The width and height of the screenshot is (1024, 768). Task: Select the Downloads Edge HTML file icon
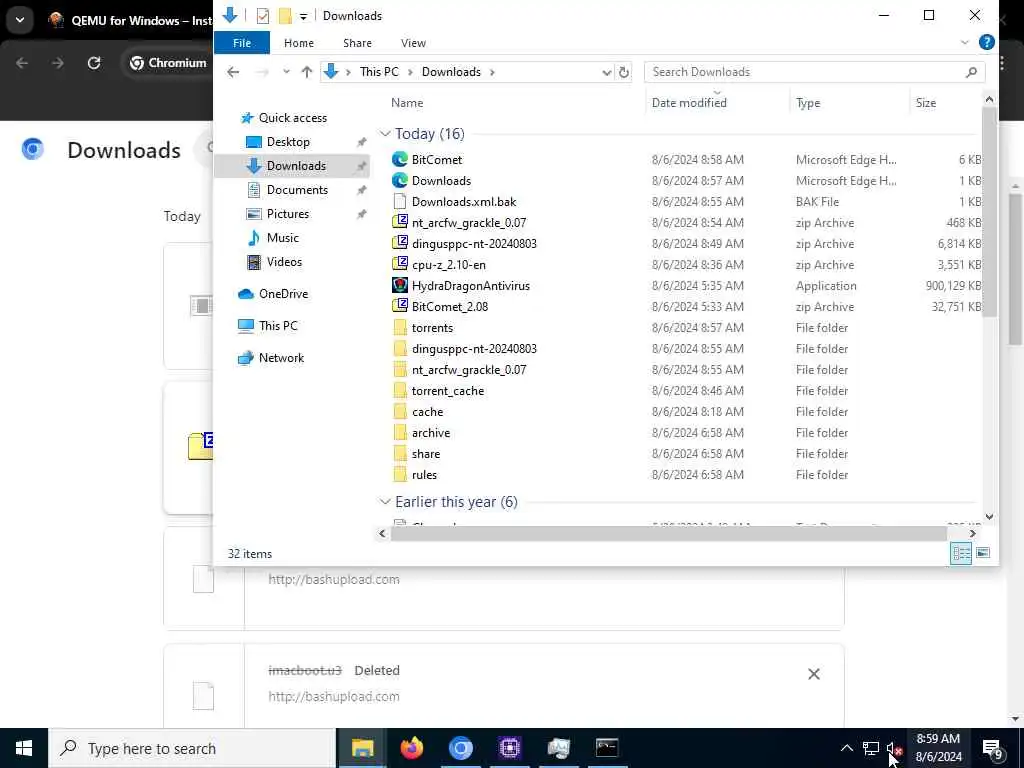[x=400, y=180]
